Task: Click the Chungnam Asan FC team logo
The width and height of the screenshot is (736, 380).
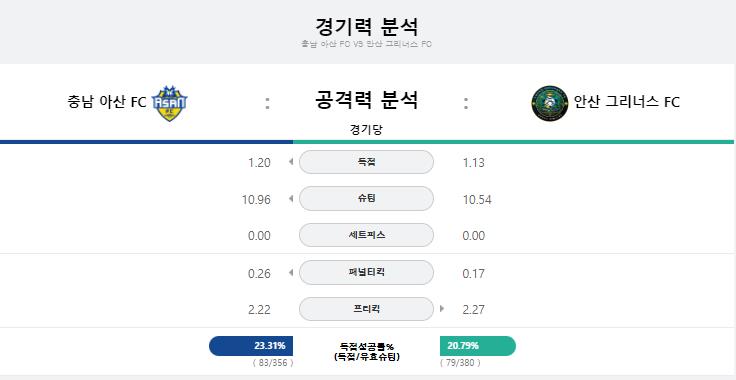Action: [x=169, y=103]
